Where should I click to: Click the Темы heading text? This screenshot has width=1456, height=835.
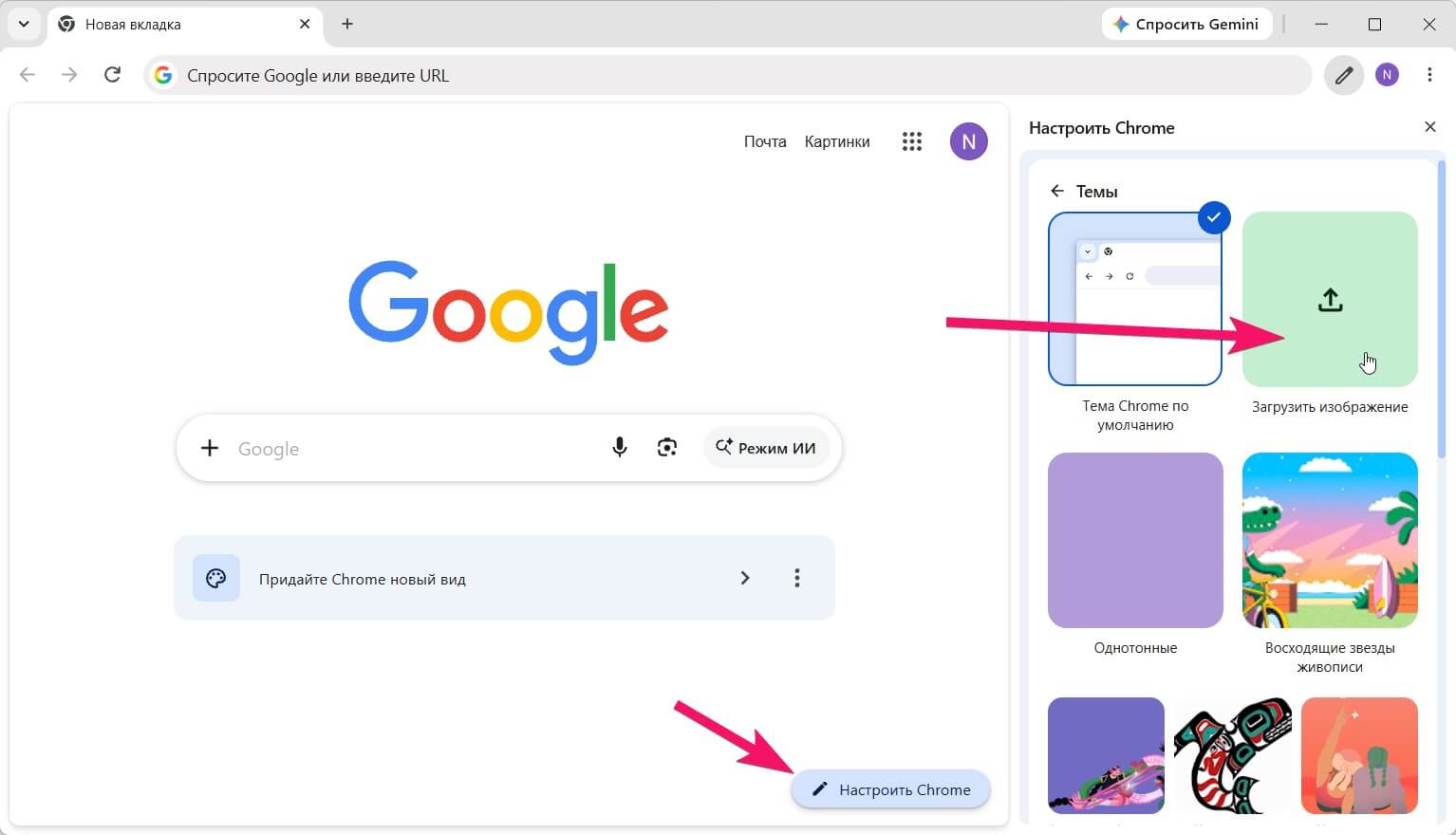point(1096,192)
